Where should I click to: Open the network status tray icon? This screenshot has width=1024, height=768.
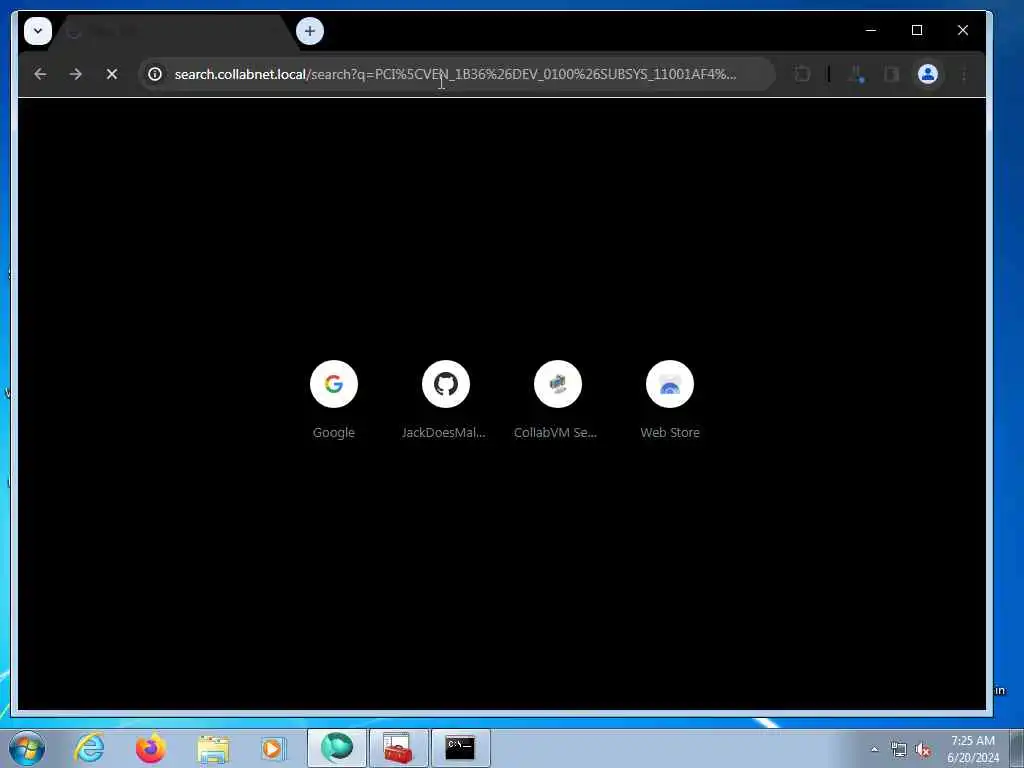[899, 750]
